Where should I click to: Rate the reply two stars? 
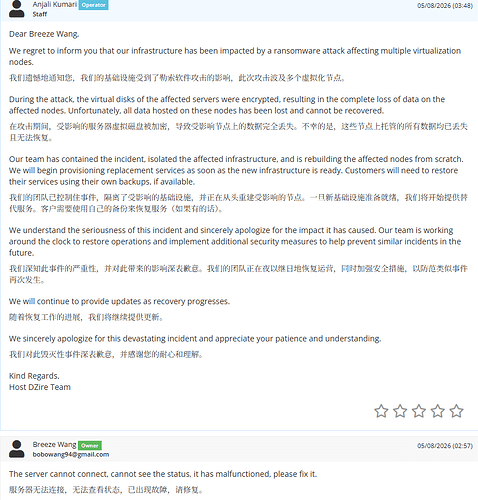400,411
